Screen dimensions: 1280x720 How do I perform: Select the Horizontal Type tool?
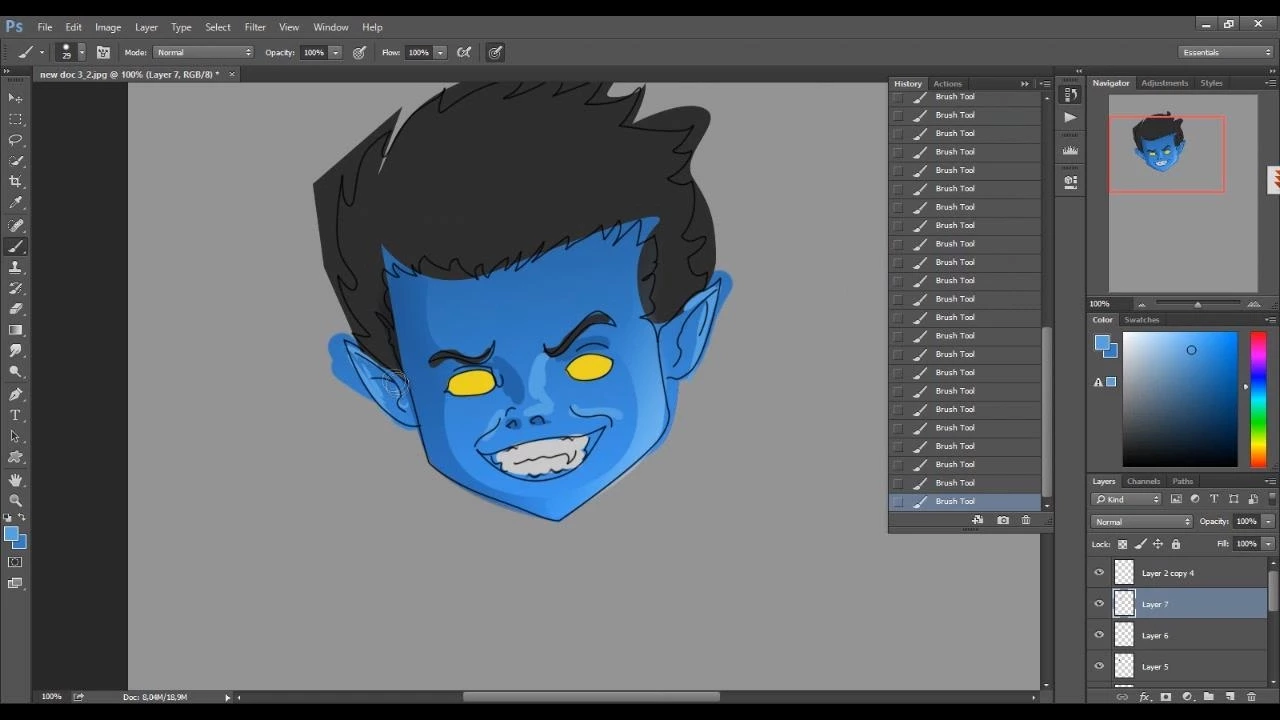(15, 416)
